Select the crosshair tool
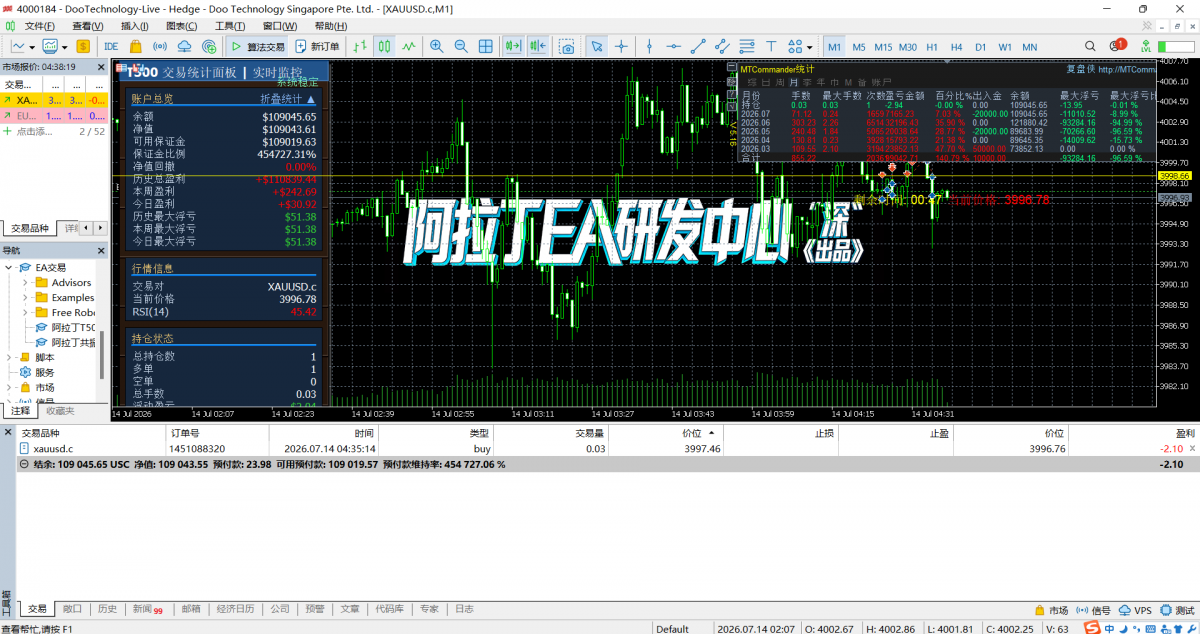1200x634 pixels. 622,46
